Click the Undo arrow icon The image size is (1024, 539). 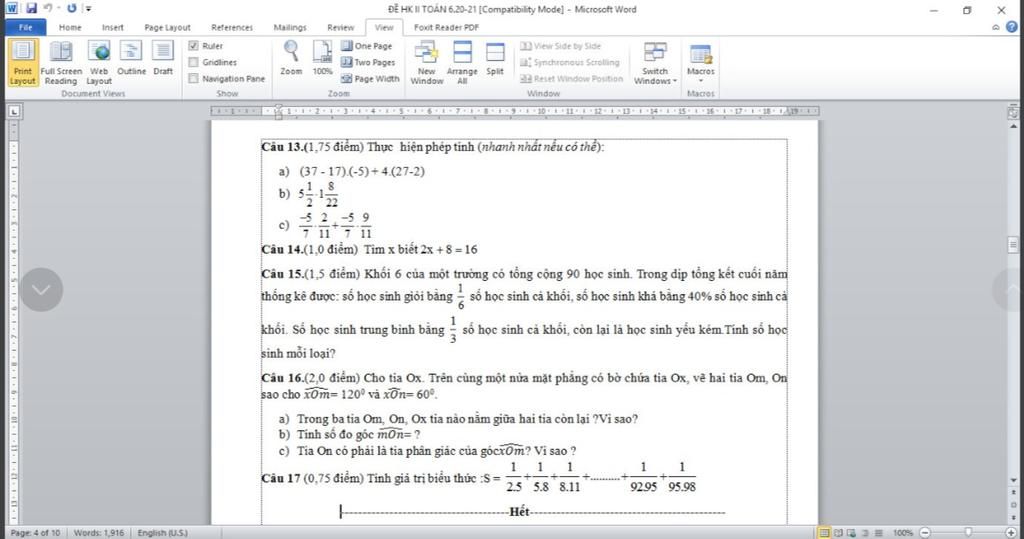[48, 8]
